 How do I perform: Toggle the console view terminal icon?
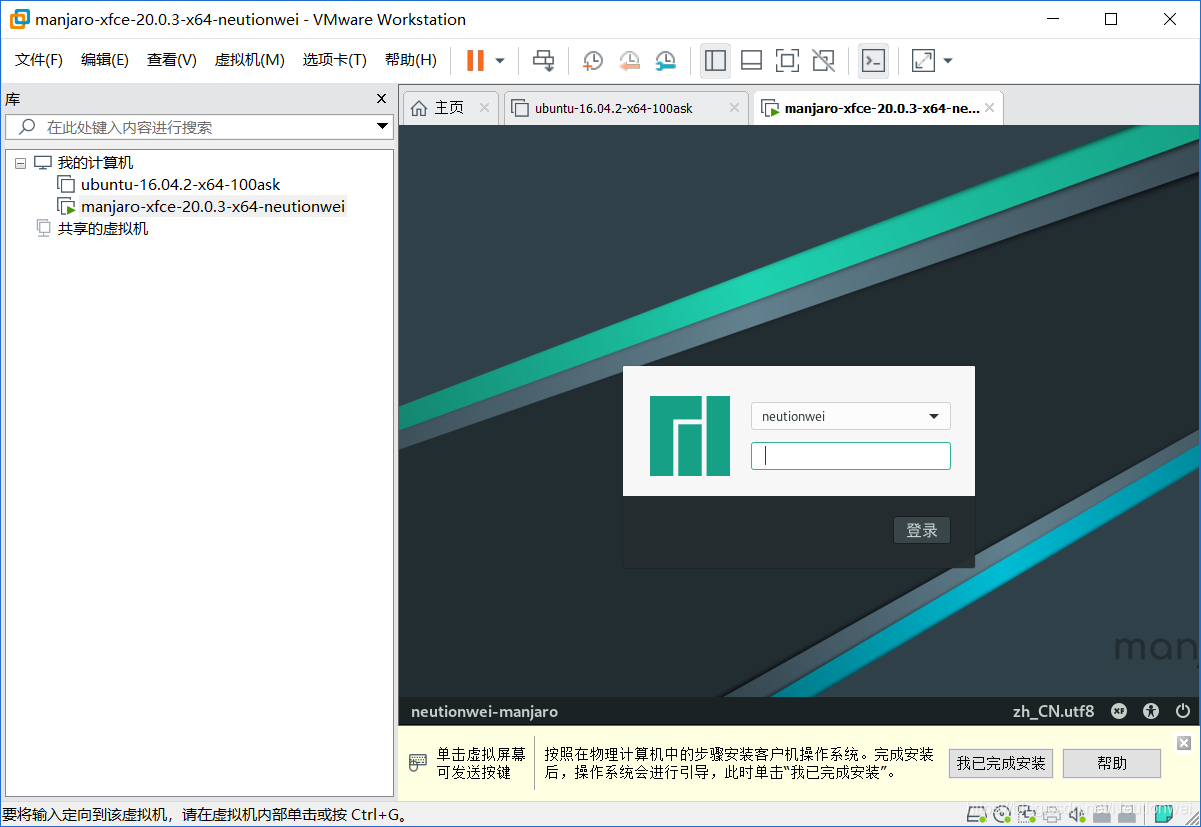click(x=873, y=61)
